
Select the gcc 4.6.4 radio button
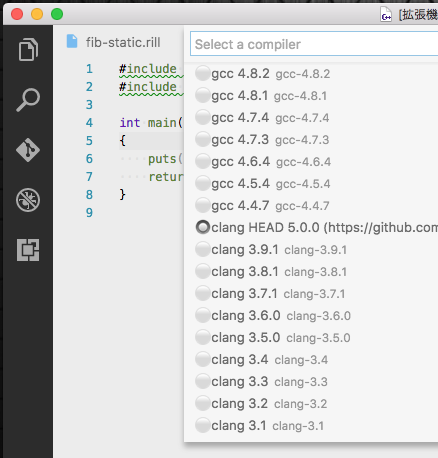[203, 161]
